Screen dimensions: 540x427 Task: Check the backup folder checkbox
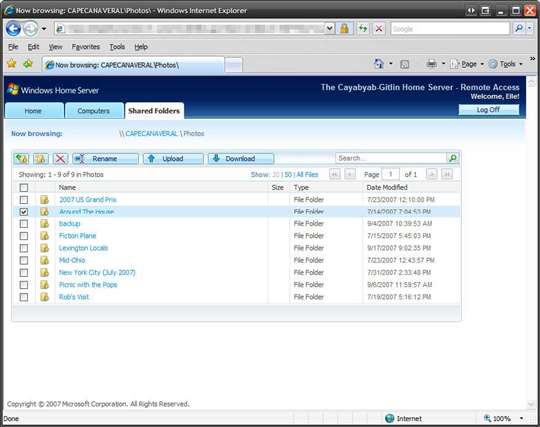pyautogui.click(x=24, y=224)
